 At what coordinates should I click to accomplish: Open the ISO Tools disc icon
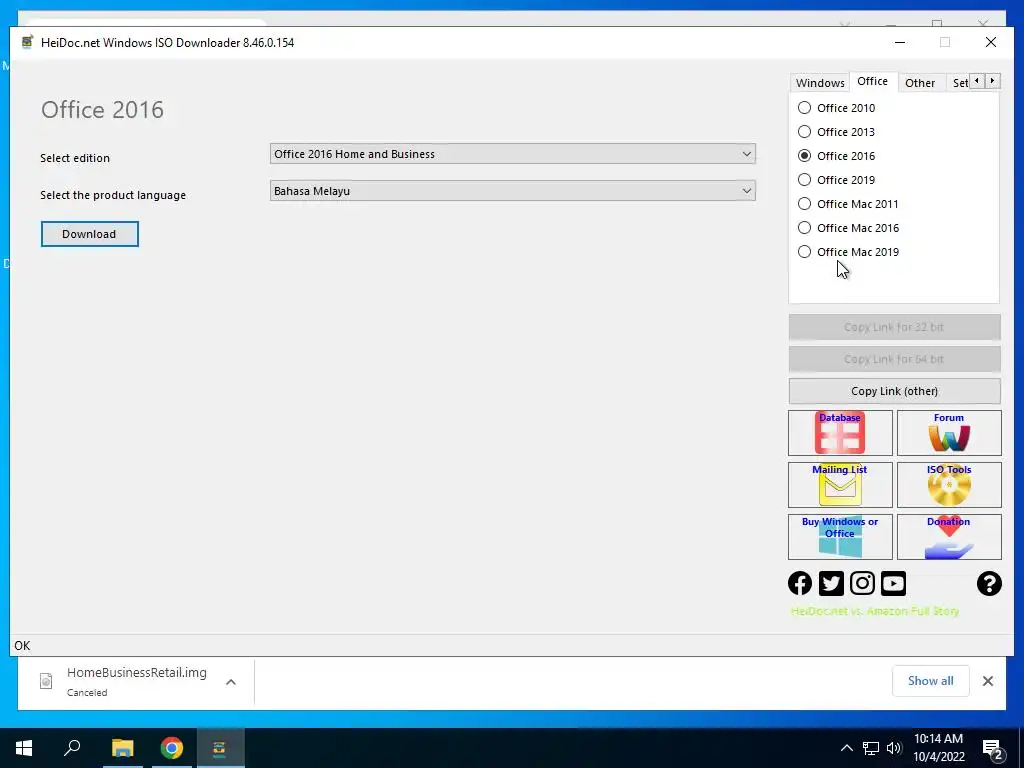pyautogui.click(x=949, y=485)
